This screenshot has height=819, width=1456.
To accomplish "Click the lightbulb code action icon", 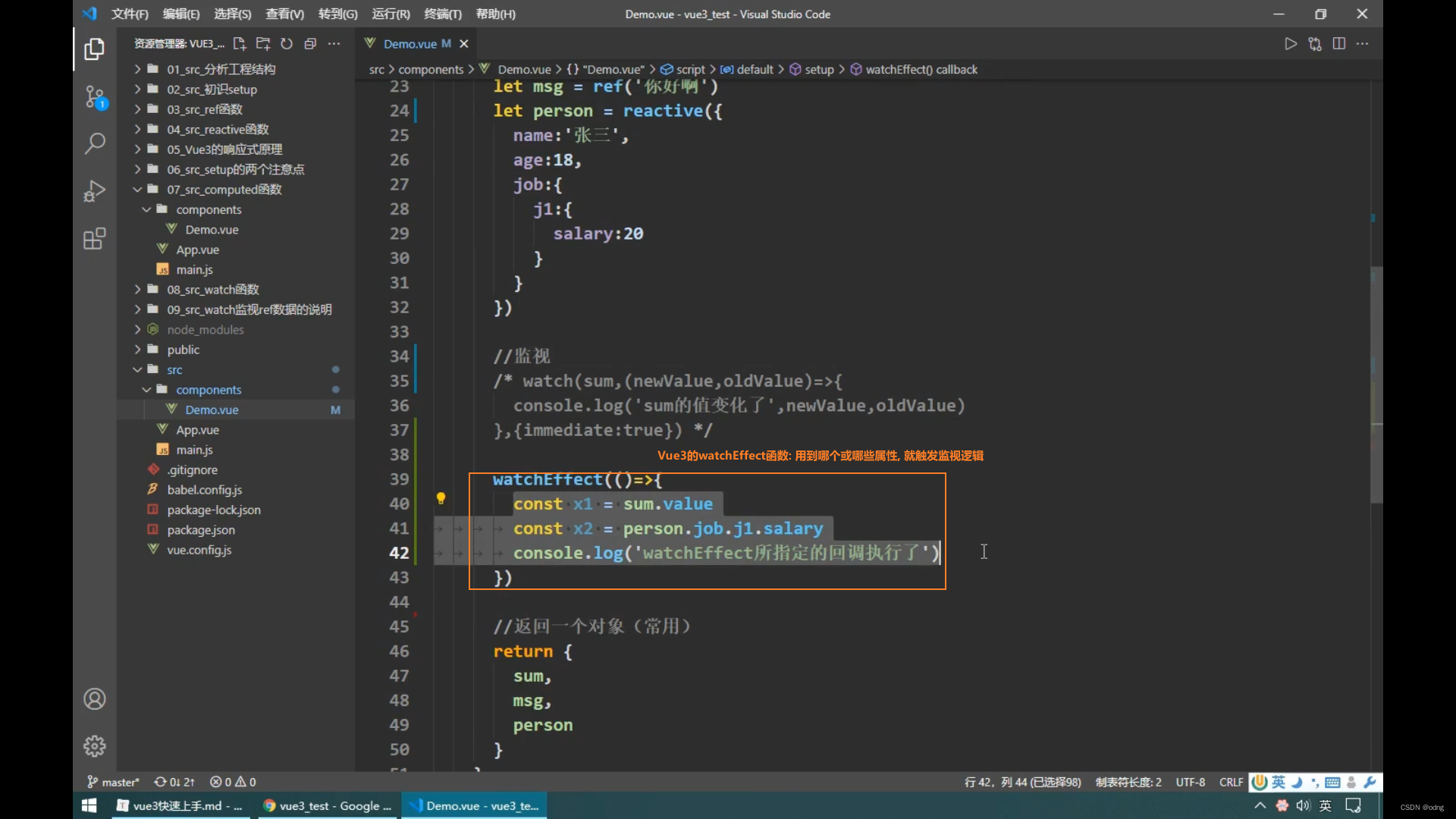I will pos(441,498).
